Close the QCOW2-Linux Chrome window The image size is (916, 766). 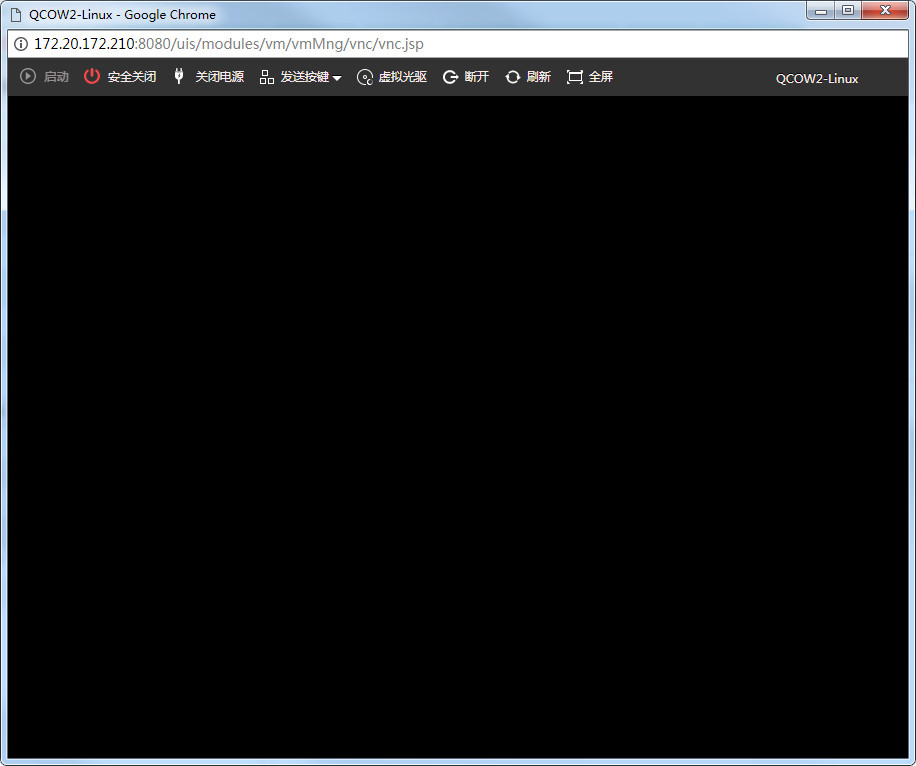pyautogui.click(x=885, y=11)
